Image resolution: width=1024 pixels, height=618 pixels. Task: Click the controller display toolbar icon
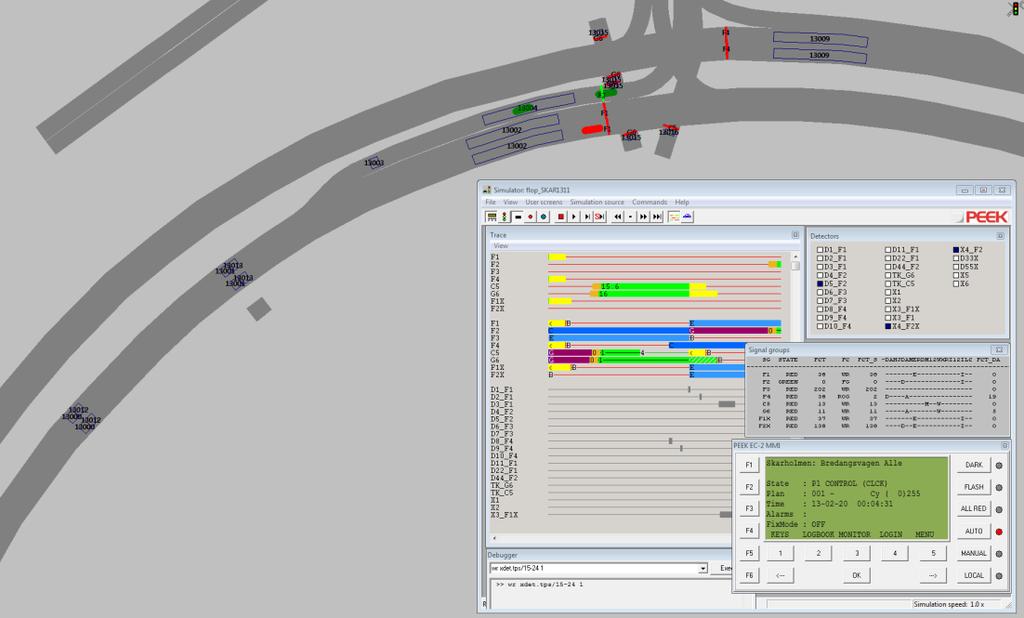[492, 217]
